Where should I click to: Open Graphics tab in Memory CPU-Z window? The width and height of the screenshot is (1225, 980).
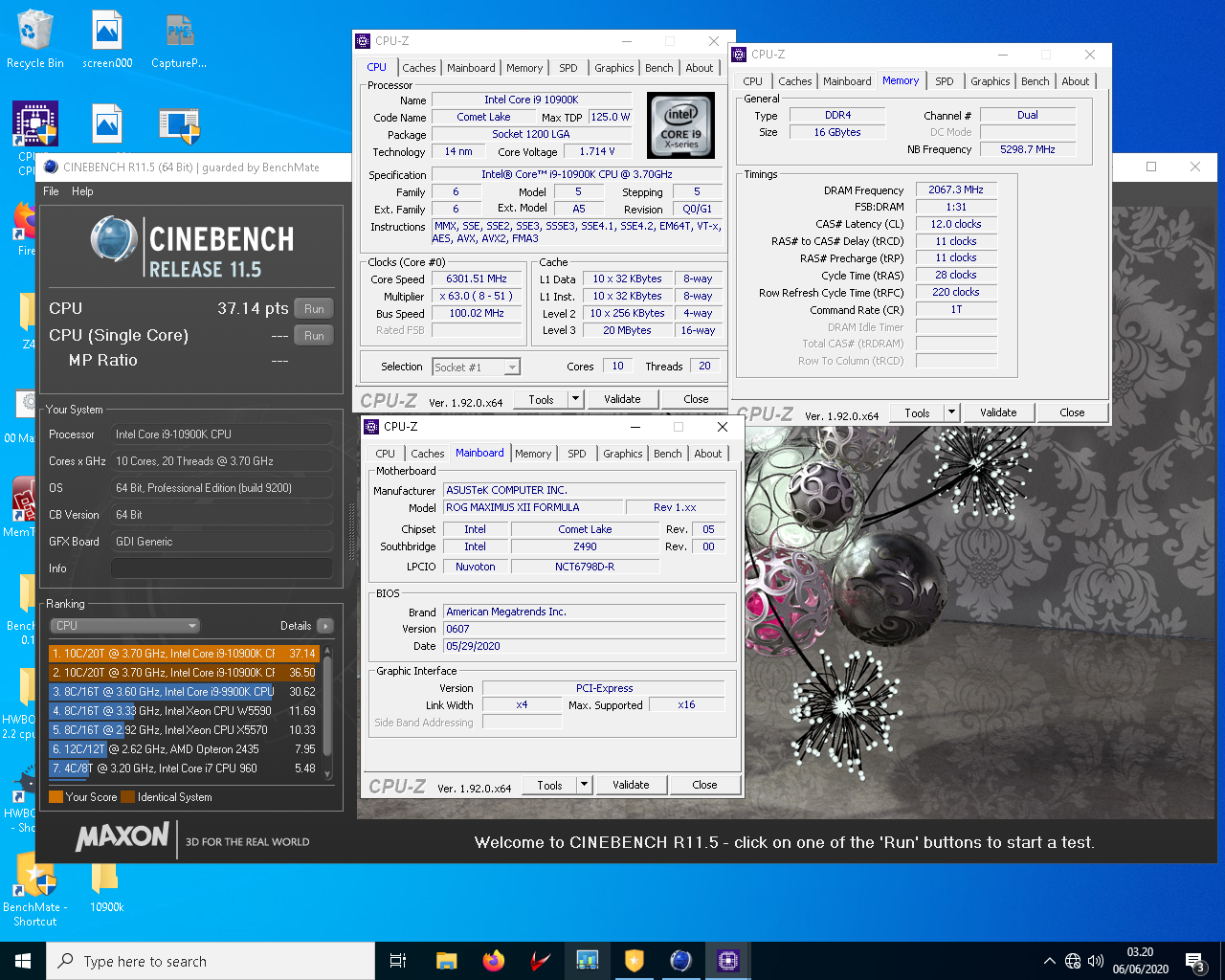click(990, 81)
